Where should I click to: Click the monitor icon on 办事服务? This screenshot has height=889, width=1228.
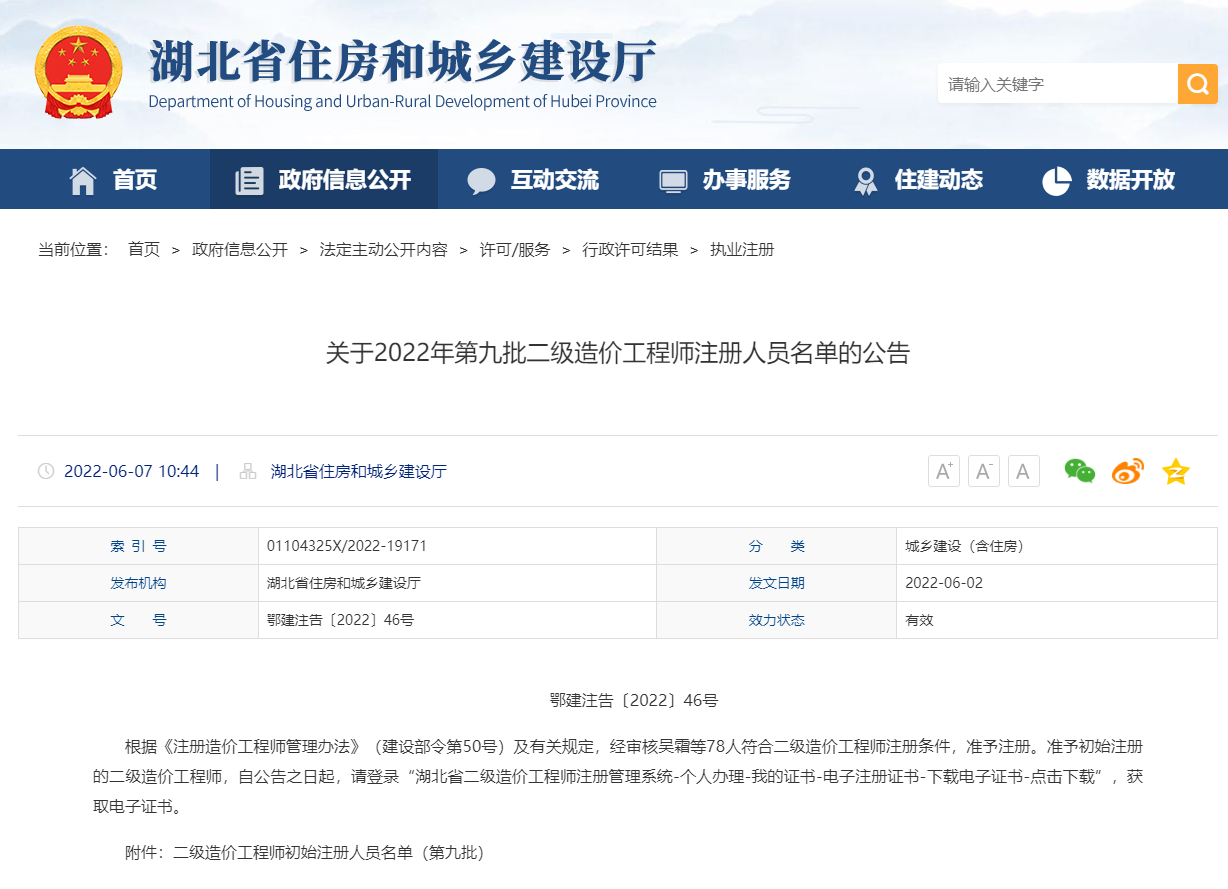click(670, 178)
